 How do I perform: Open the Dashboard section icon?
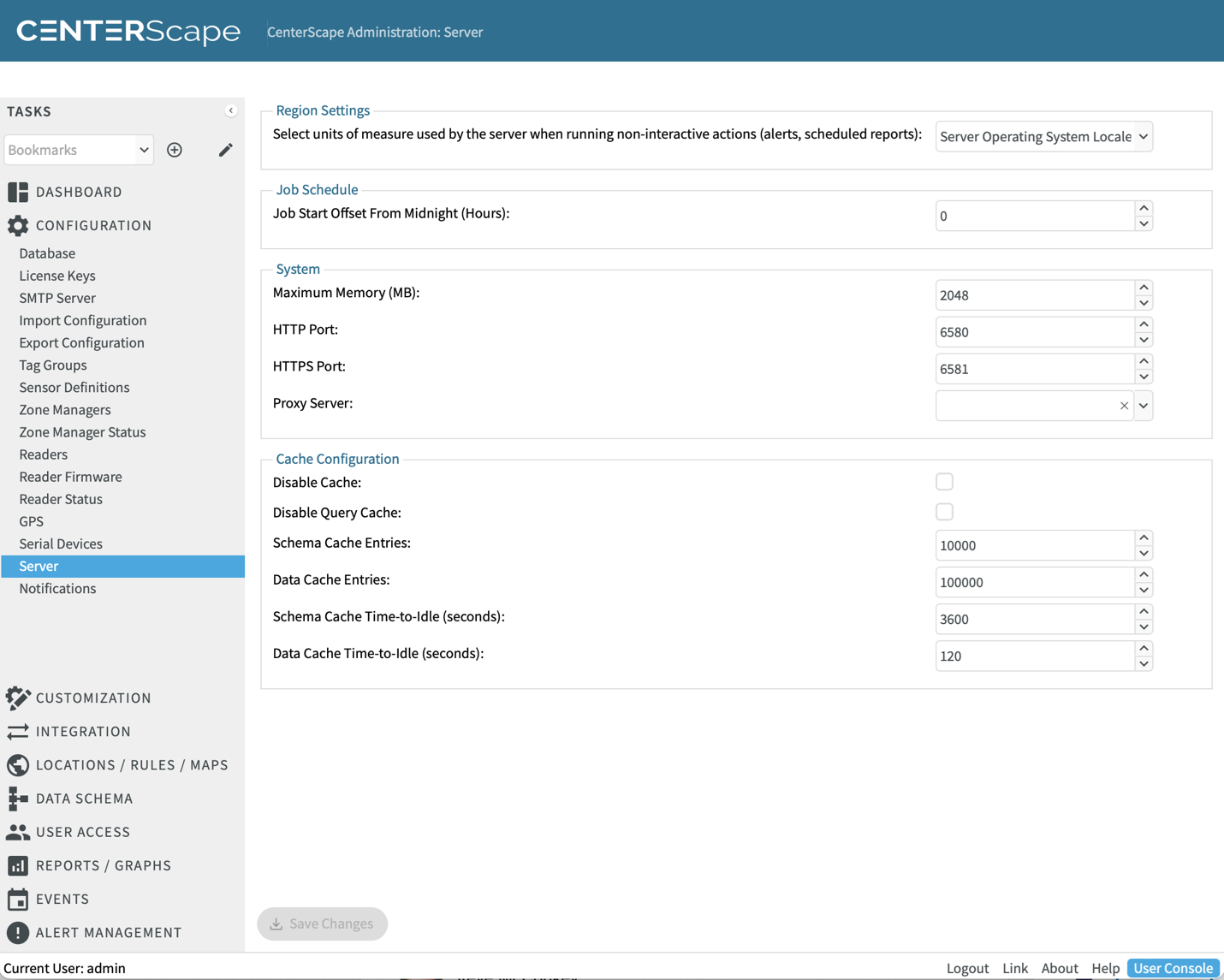click(x=18, y=192)
